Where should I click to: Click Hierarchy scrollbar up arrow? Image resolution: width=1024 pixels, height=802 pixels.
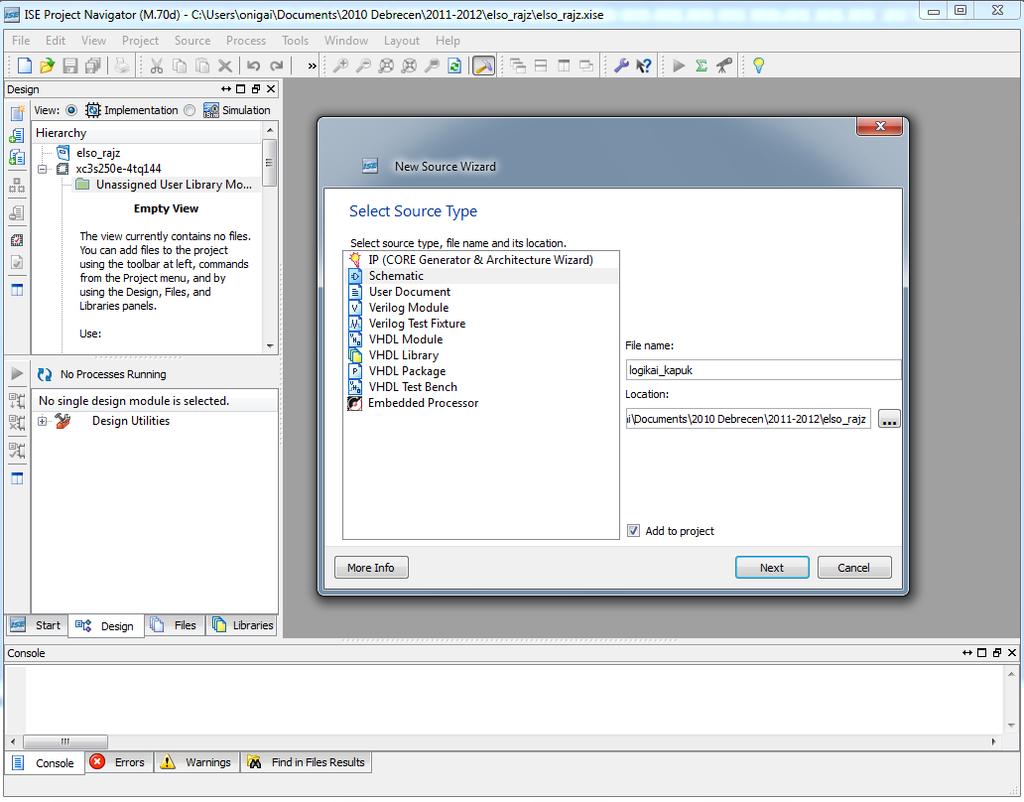pos(270,131)
